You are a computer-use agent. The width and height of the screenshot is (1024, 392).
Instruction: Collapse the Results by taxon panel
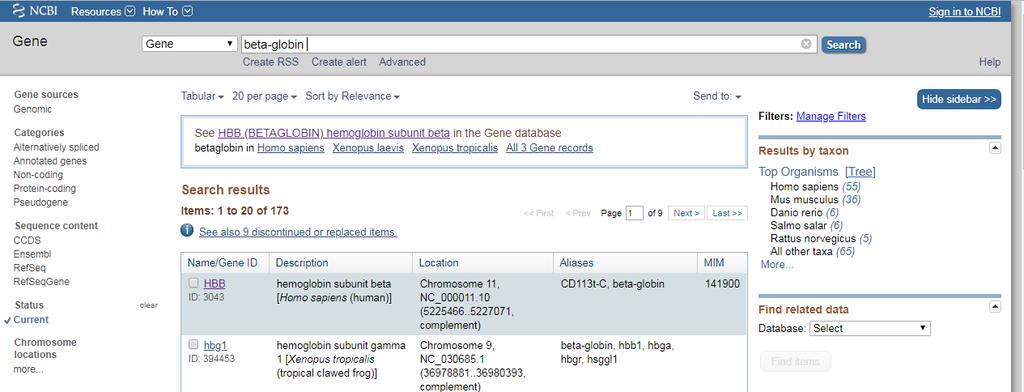(x=995, y=148)
